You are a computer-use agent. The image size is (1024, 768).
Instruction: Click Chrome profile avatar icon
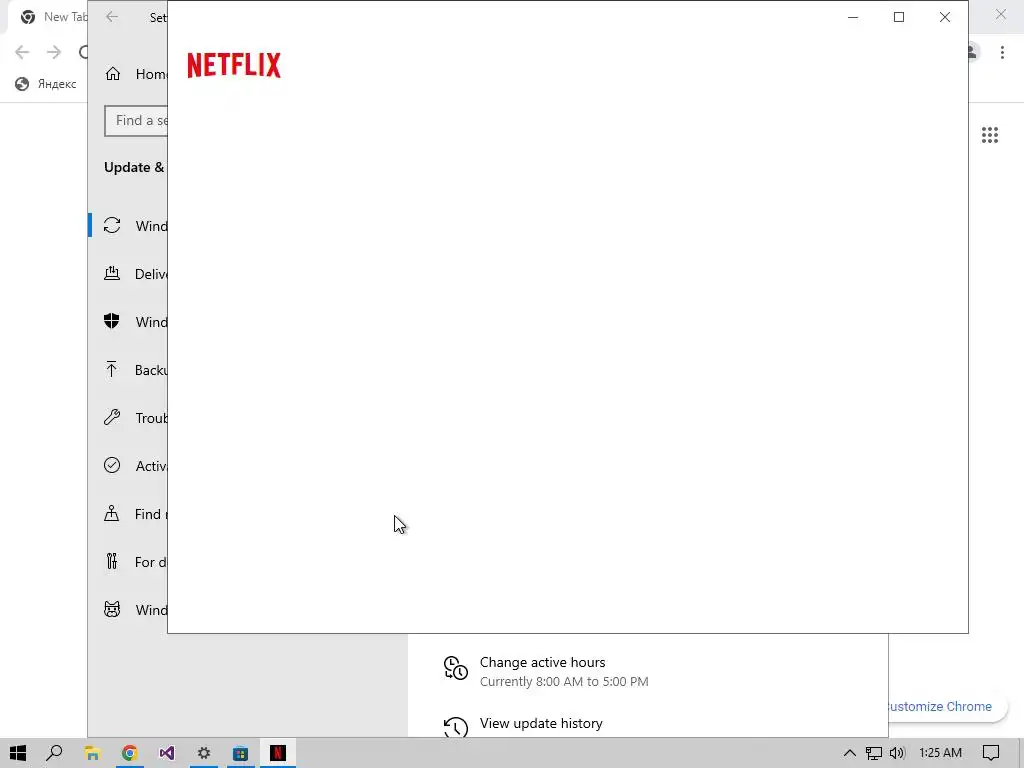tap(972, 52)
